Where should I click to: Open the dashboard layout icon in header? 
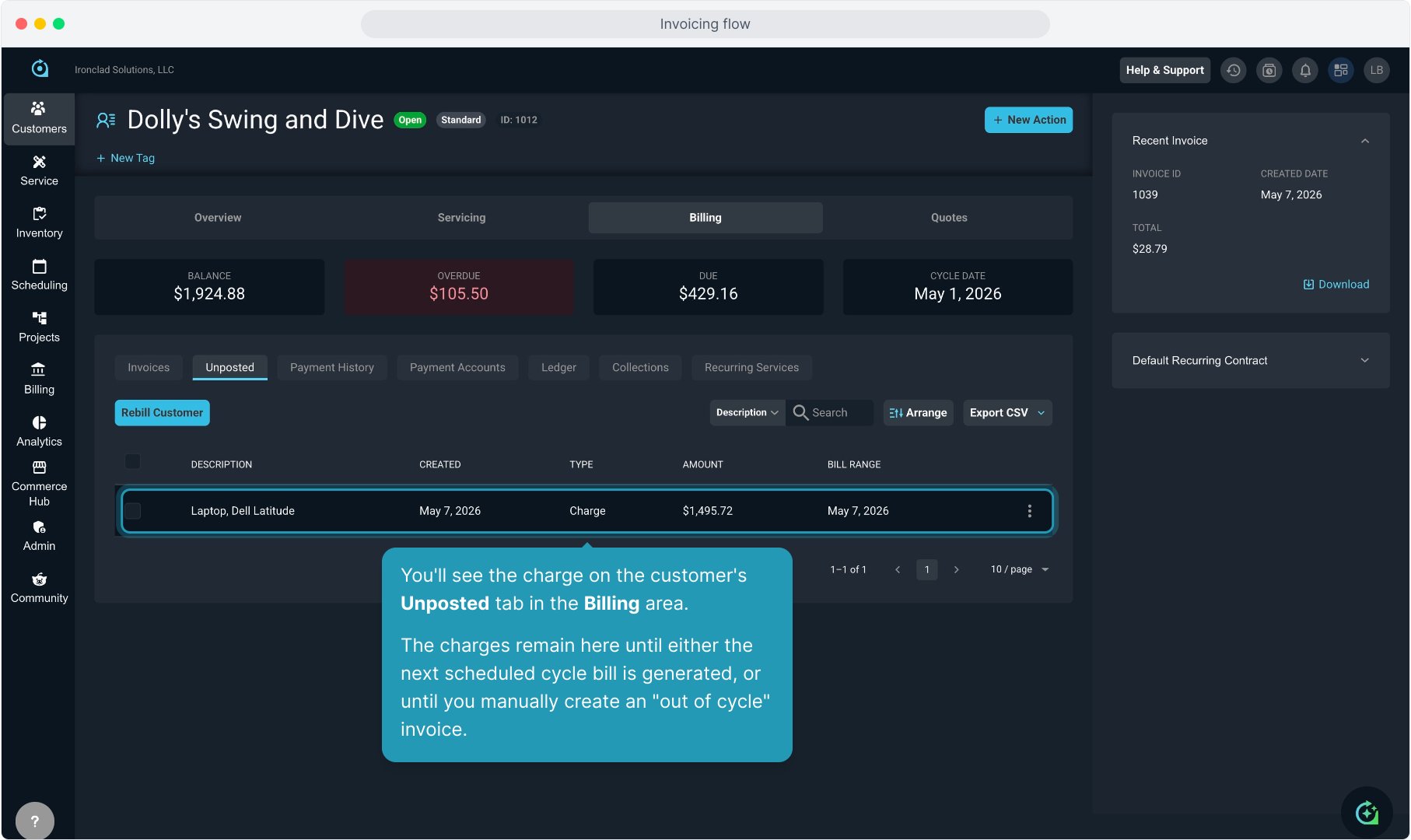pos(1341,70)
